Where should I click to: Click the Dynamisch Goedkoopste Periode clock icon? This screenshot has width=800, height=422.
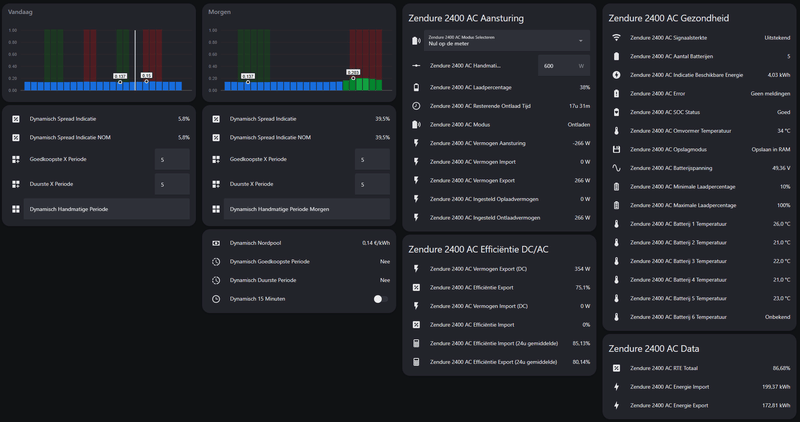point(216,262)
